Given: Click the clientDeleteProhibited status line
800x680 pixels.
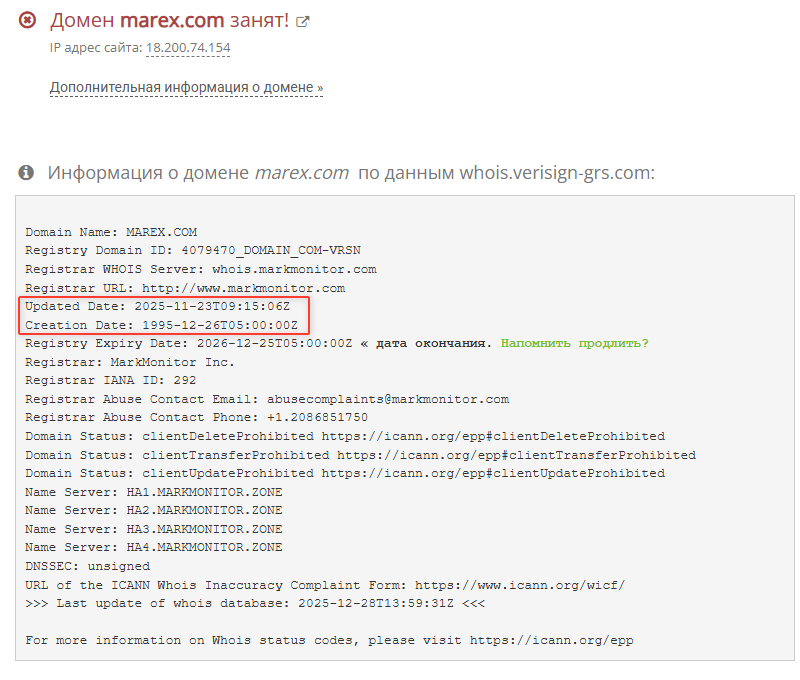Looking at the screenshot, I should point(345,436).
